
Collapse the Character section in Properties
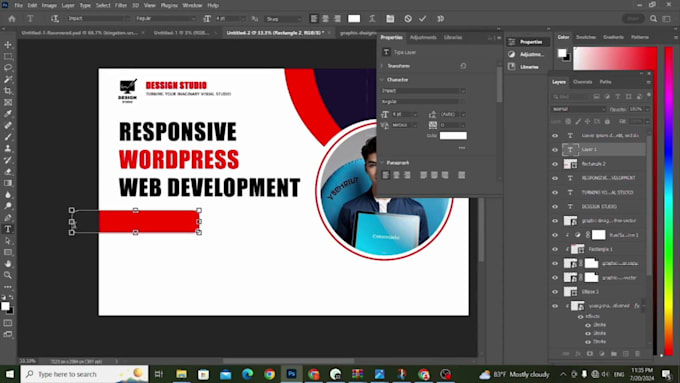pyautogui.click(x=382, y=80)
